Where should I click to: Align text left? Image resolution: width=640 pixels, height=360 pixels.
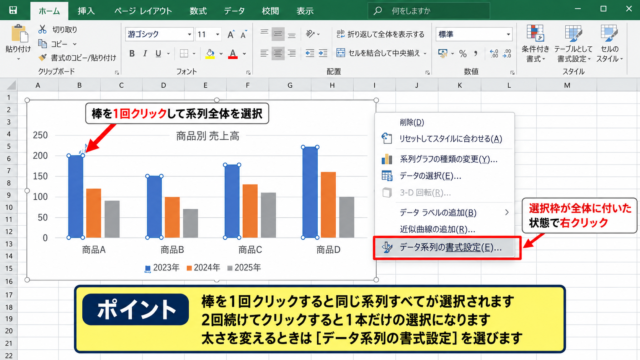[x=264, y=53]
